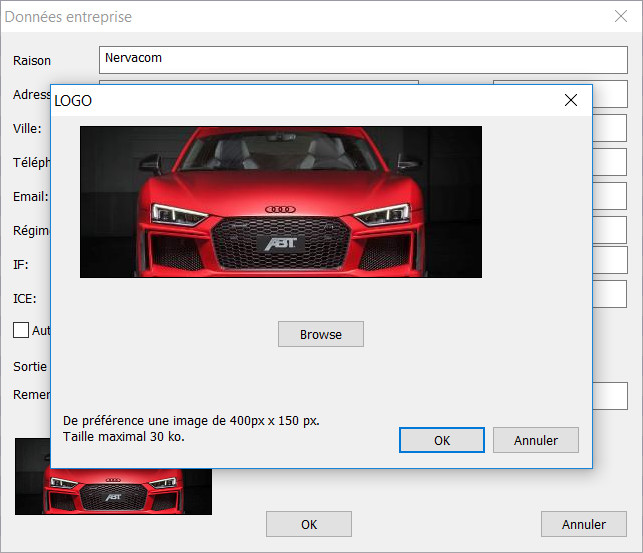The image size is (643, 553).
Task: Click OK at the bottom of Données entreprise
Action: tap(308, 524)
